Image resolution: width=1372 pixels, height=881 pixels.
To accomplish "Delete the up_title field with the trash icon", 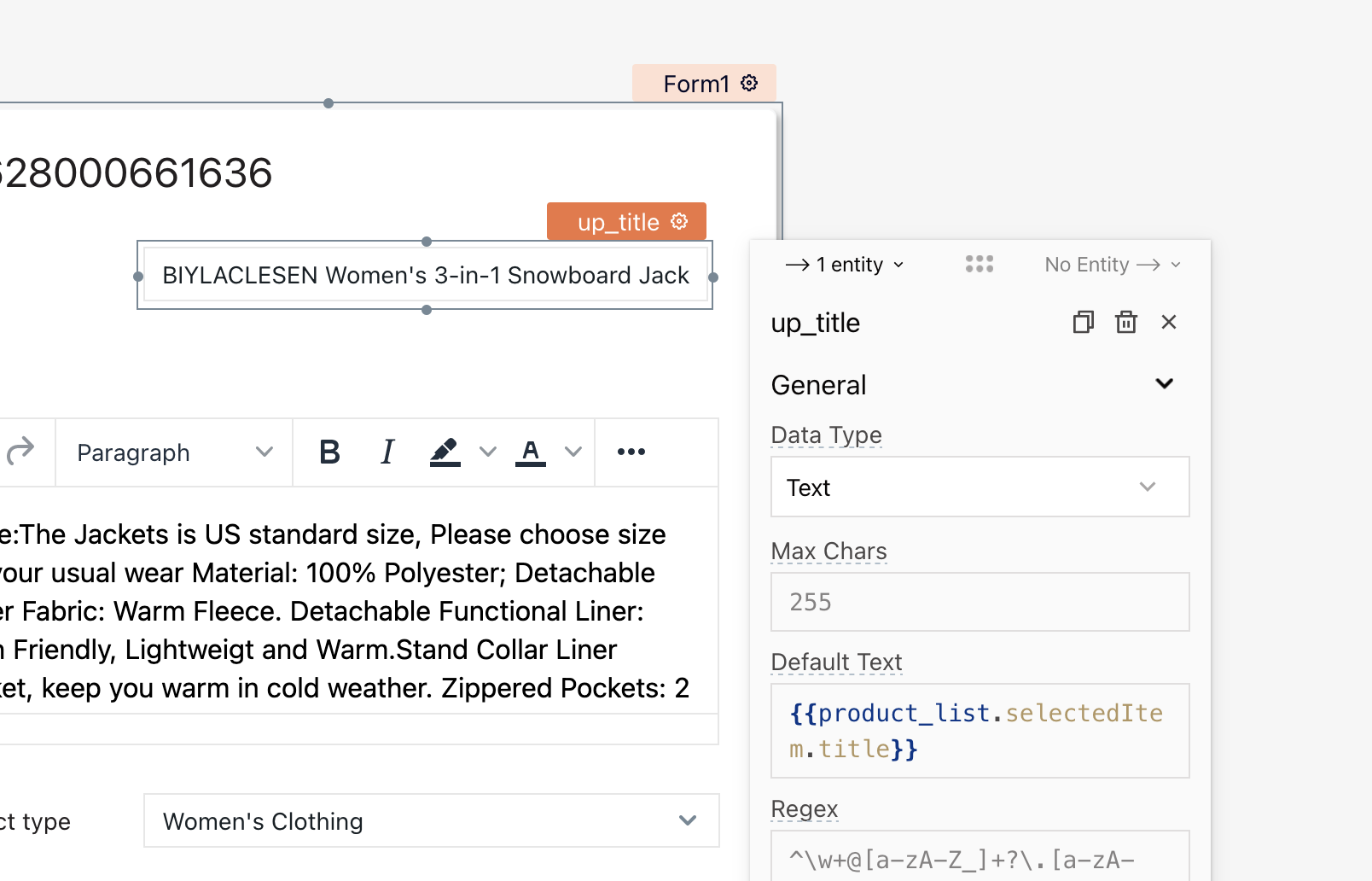I will (x=1125, y=322).
